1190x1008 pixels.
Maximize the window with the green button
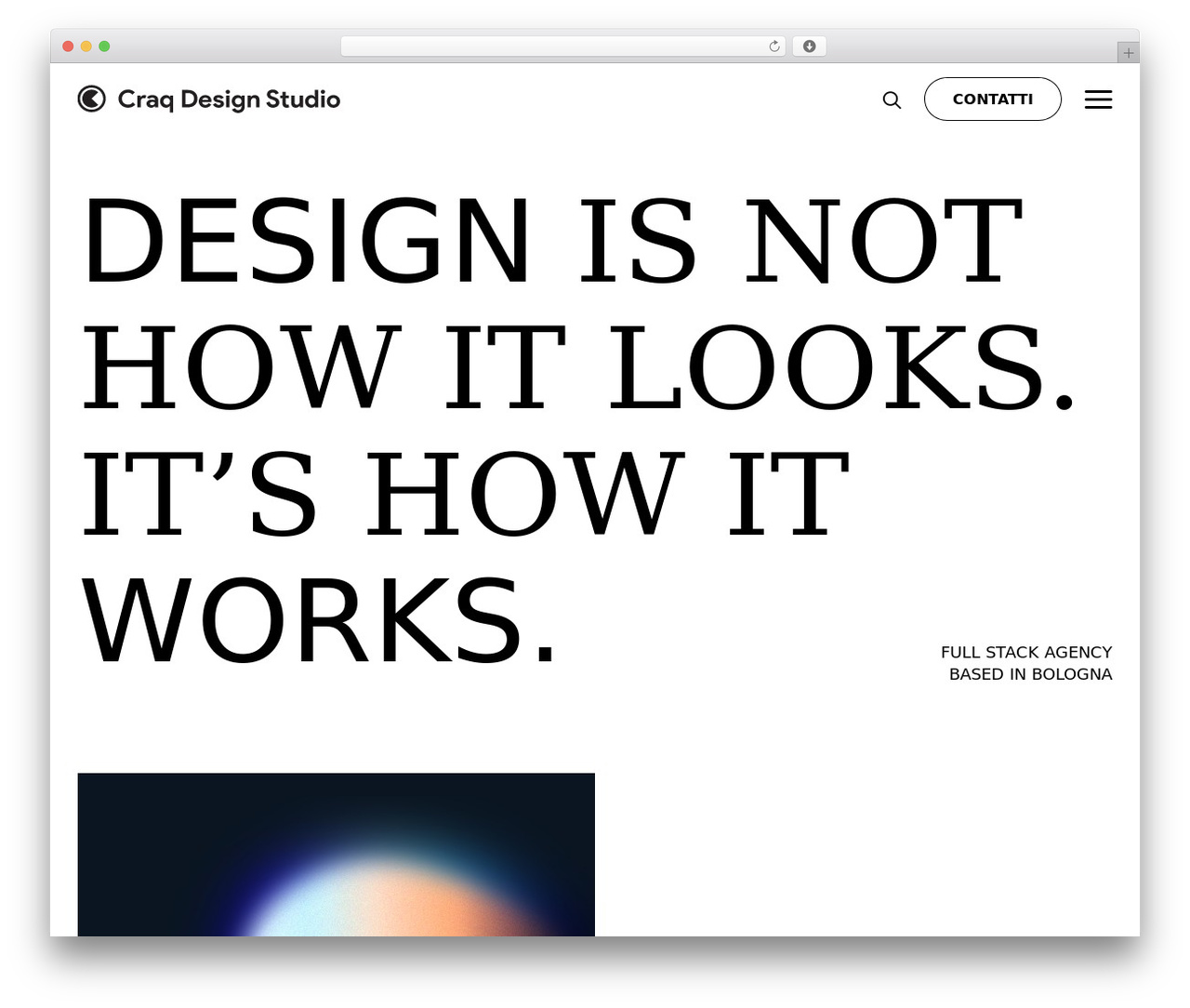(104, 46)
